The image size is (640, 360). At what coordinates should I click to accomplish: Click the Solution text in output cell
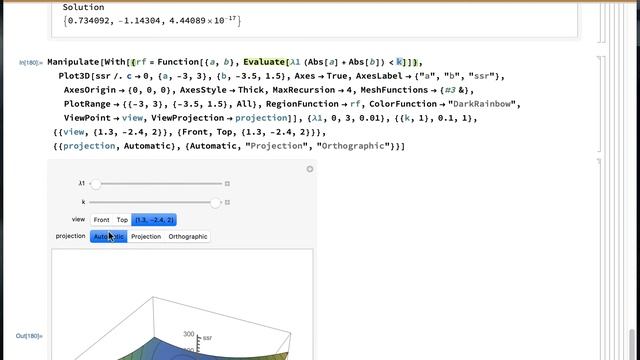(x=83, y=7)
